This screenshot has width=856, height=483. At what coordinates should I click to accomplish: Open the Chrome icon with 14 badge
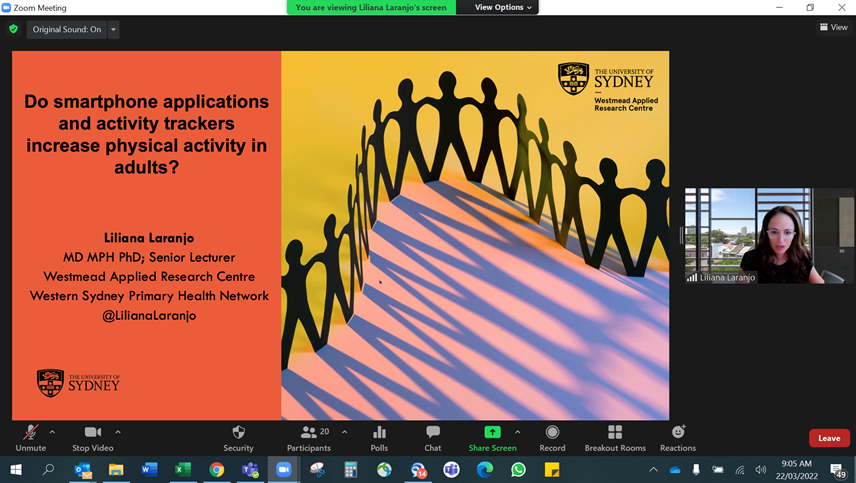(x=418, y=469)
